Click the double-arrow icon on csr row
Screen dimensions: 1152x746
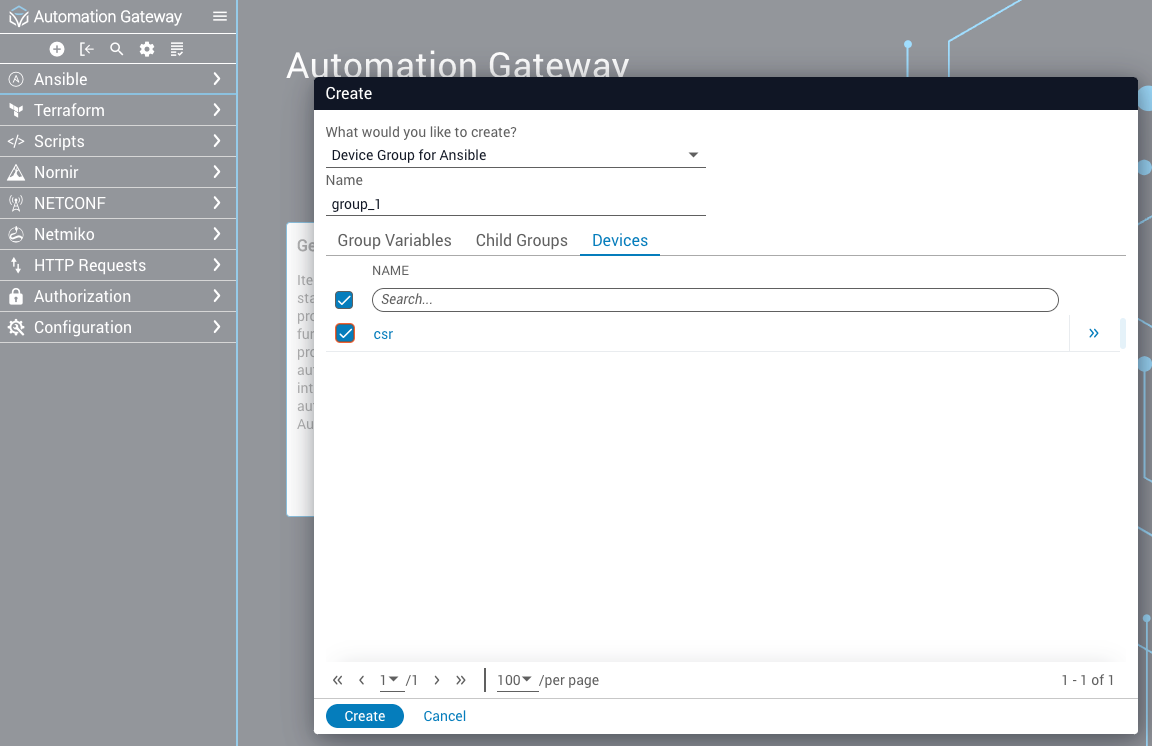click(x=1093, y=333)
